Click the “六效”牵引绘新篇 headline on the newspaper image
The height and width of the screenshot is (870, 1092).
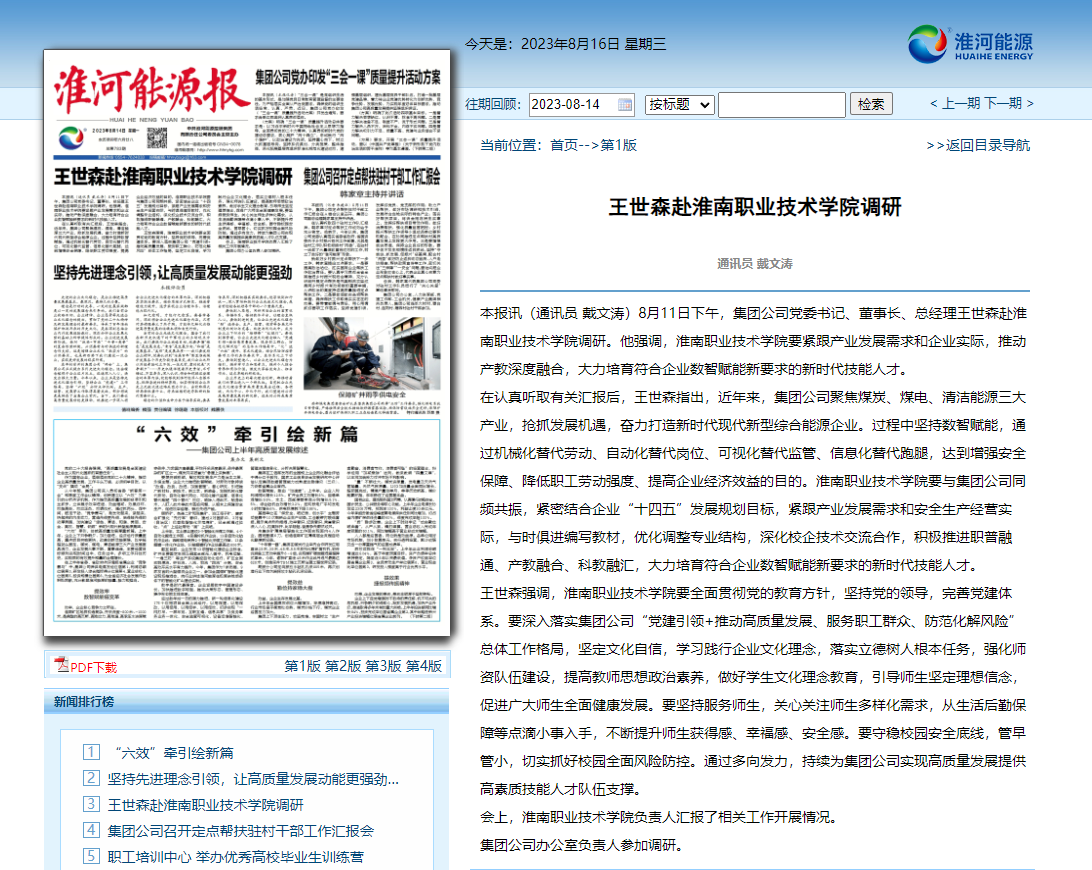click(x=247, y=435)
